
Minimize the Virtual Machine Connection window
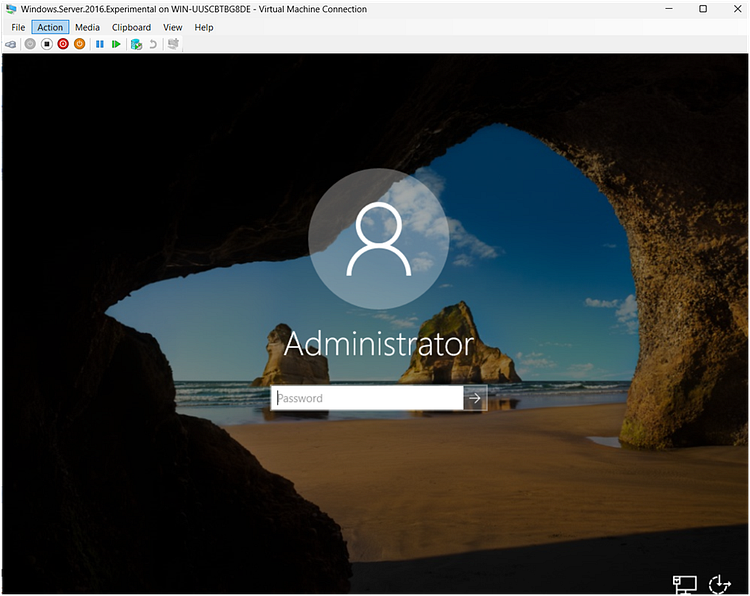pyautogui.click(x=669, y=9)
